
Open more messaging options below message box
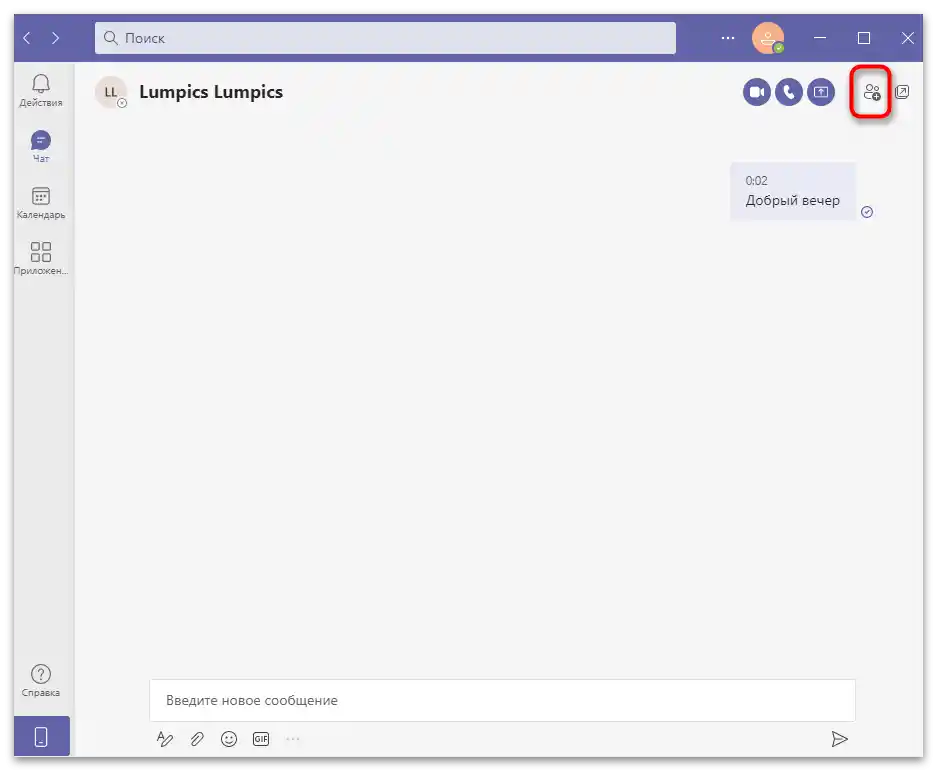(x=293, y=739)
